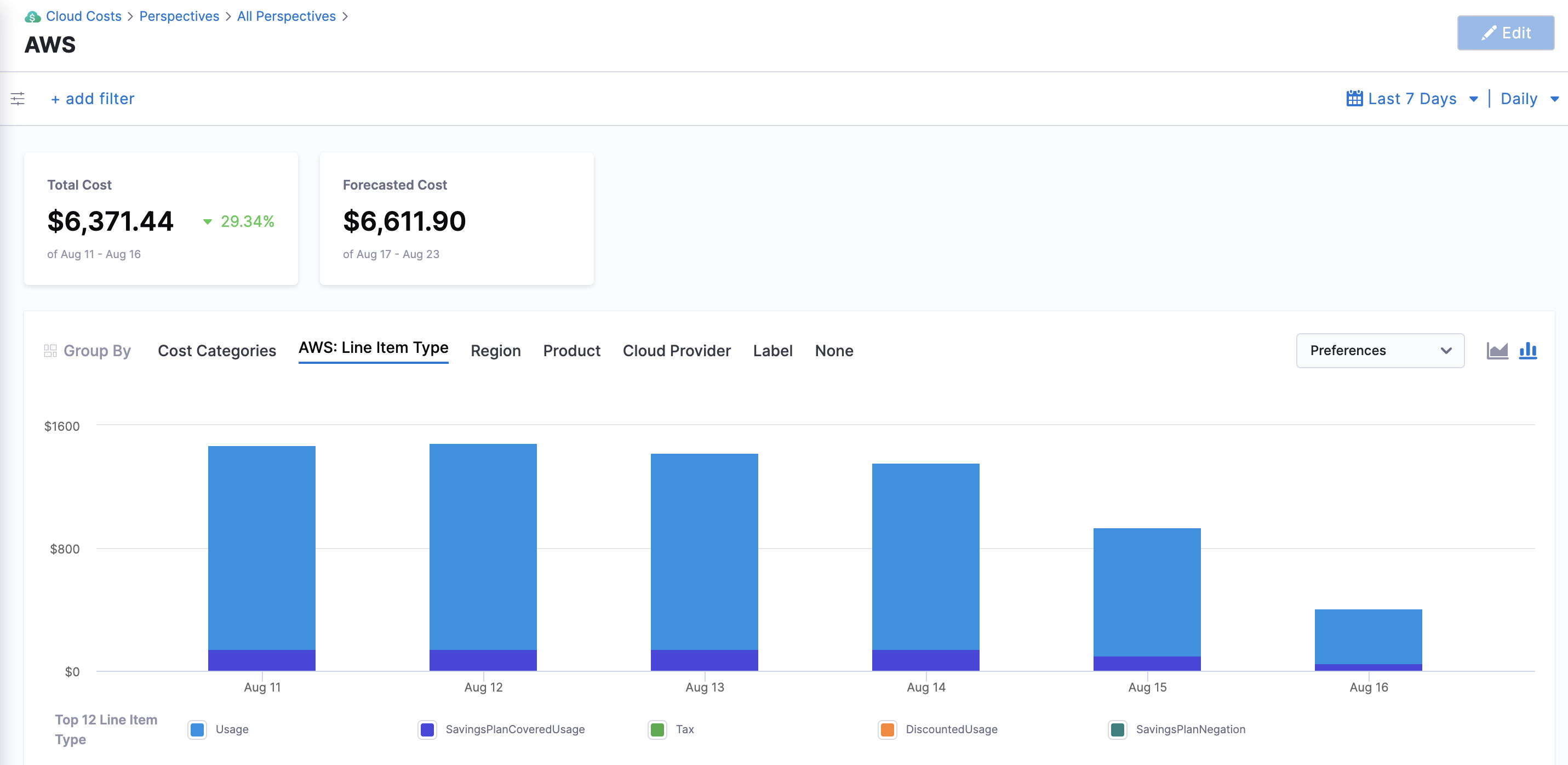Click the Group By grid icon
The width and height of the screenshot is (1568, 765).
click(50, 351)
